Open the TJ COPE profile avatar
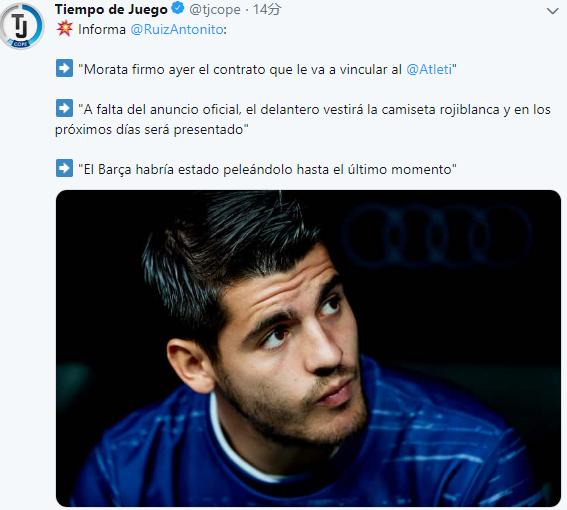This screenshot has height=510, width=567. (x=22, y=26)
